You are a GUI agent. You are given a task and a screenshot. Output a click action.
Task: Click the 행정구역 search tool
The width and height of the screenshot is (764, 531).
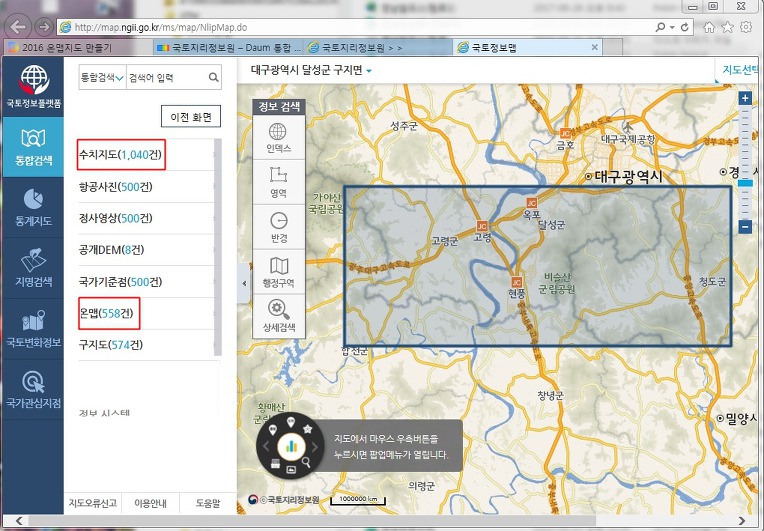[277, 271]
